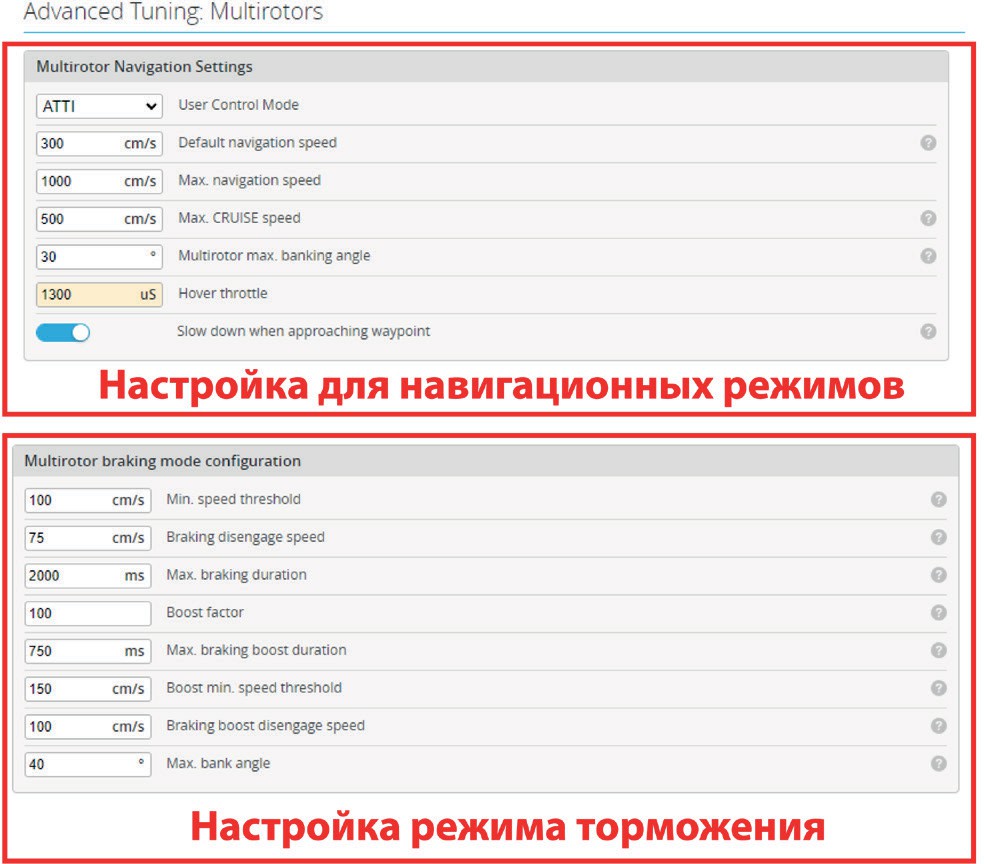Focus the Boost factor input field
This screenshot has width=984, height=864.
(87, 613)
